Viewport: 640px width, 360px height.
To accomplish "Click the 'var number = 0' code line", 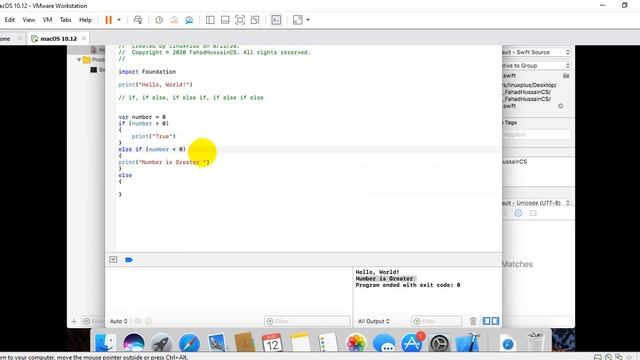I will (x=142, y=117).
